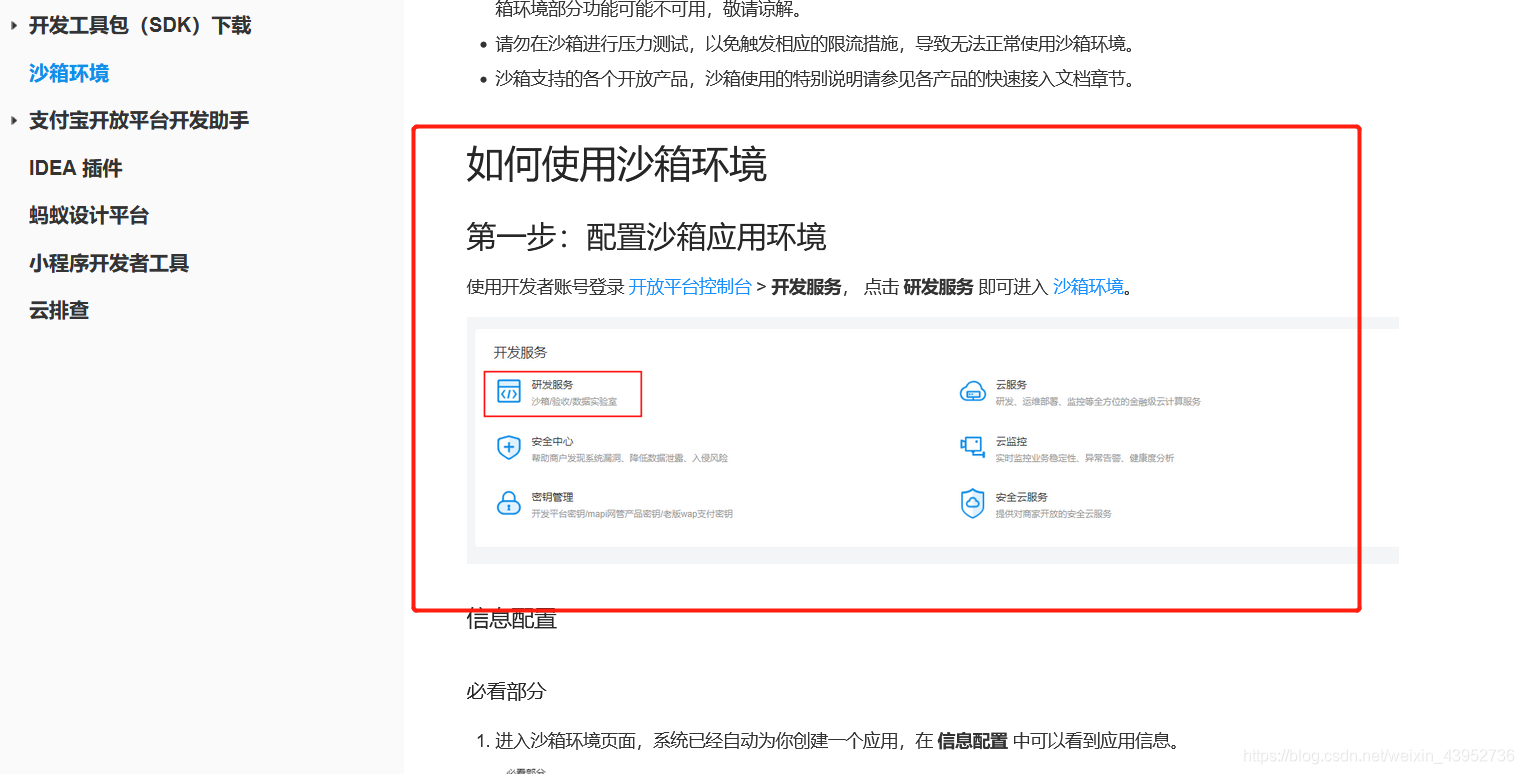The image size is (1524, 774).
Task: Click the 安全云服务 shield cloud icon
Action: point(973,503)
